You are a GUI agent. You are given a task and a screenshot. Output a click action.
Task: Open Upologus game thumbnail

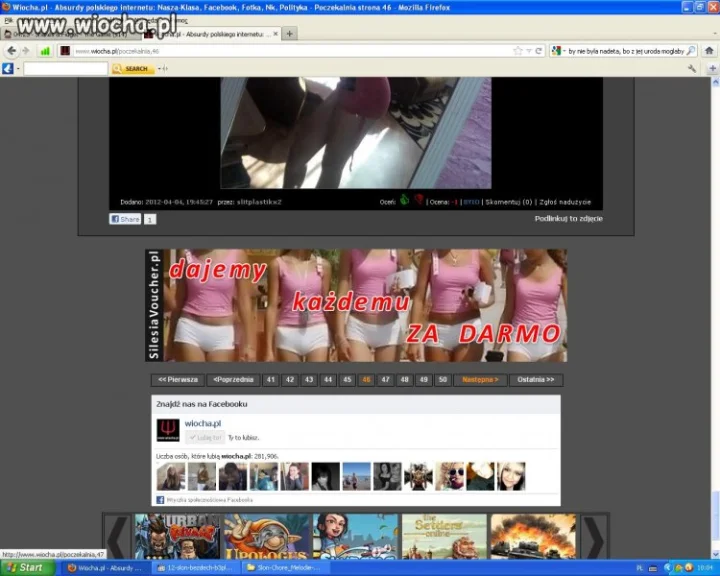[266, 536]
